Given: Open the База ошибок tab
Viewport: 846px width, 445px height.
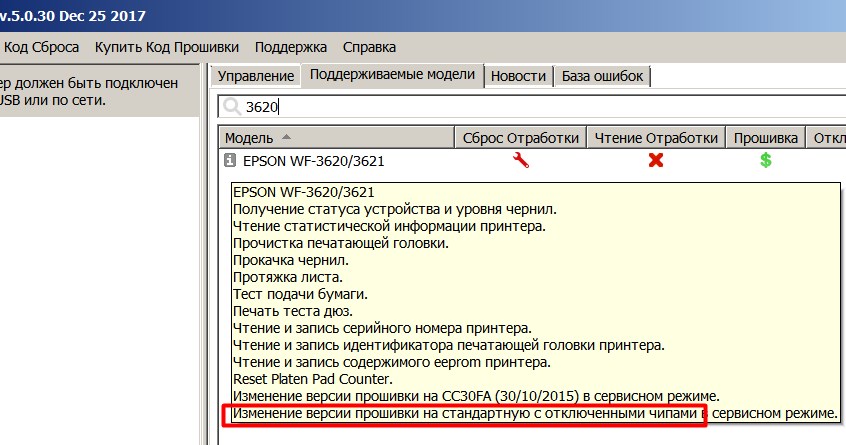Looking at the screenshot, I should pos(602,76).
